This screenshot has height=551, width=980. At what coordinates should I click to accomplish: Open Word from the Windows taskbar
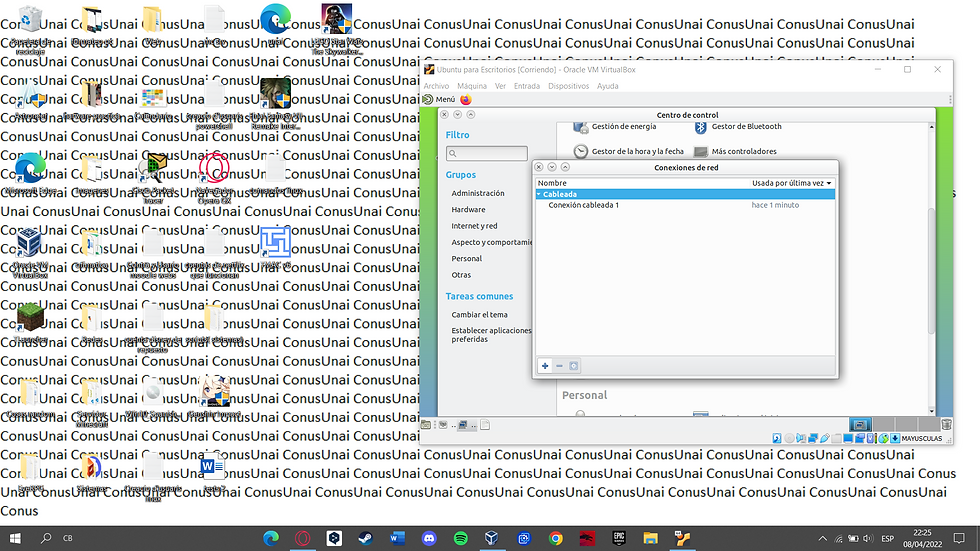[x=398, y=538]
